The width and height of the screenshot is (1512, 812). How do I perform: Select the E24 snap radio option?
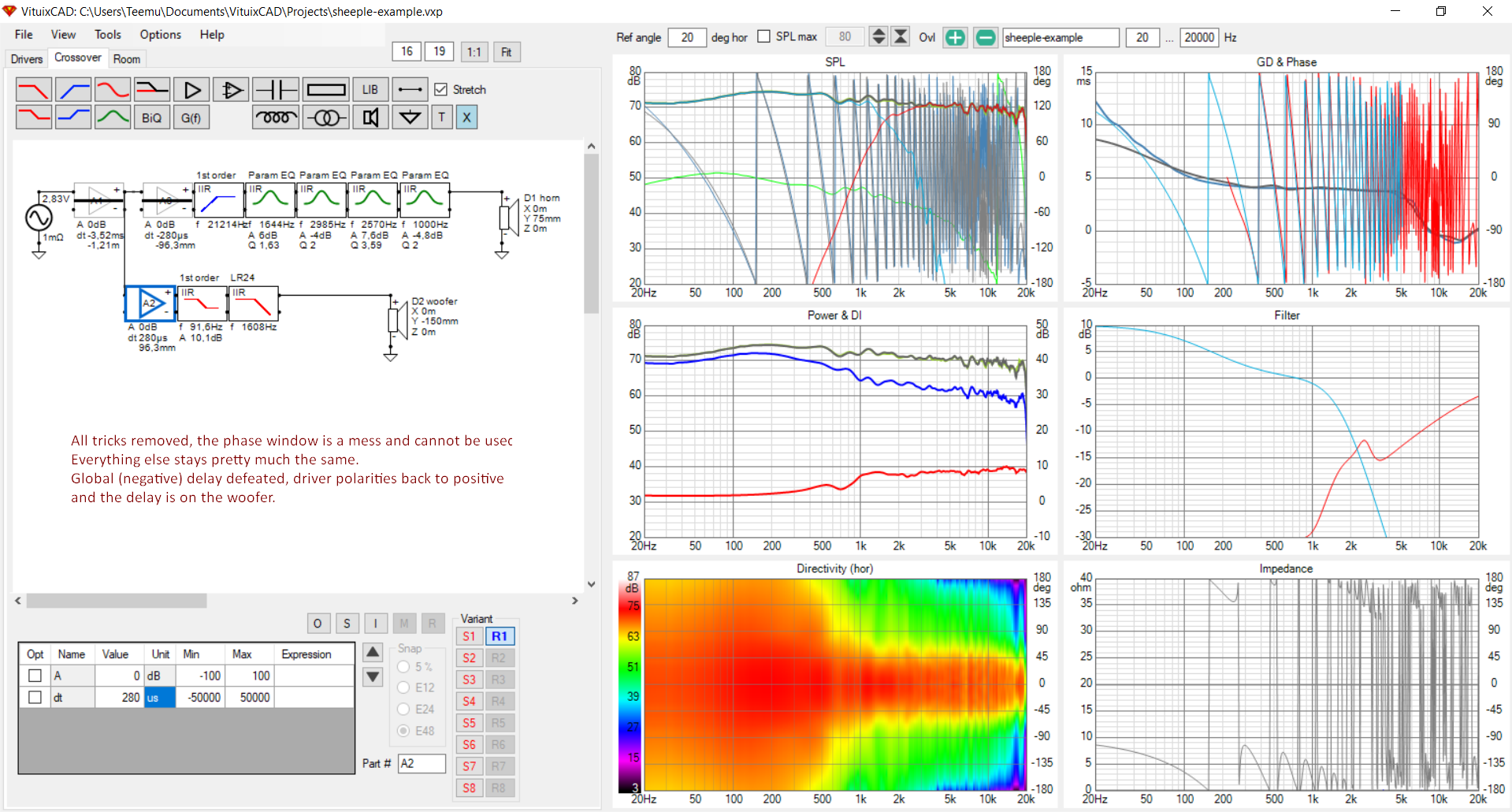403,709
